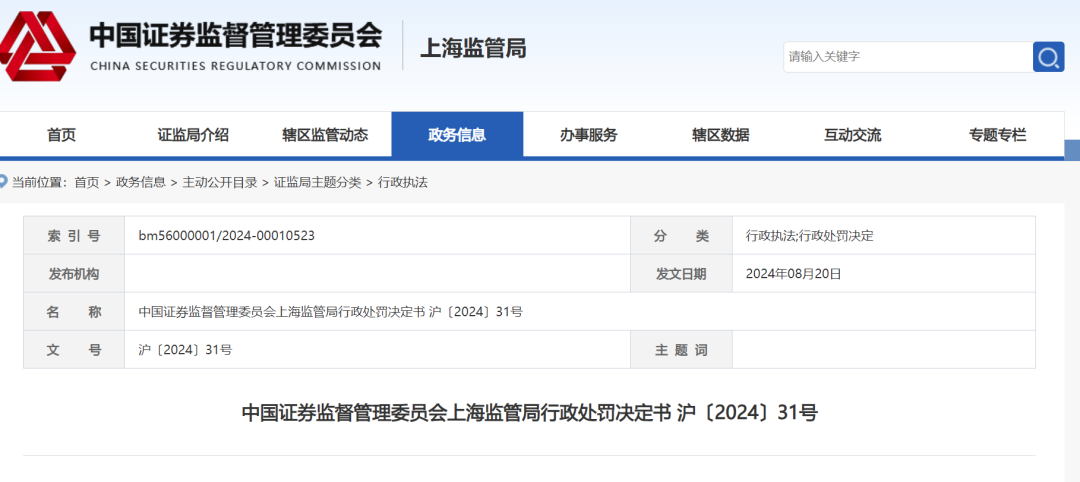Open the 证监局介绍 menu item
This screenshot has width=1080, height=482.
[193, 135]
